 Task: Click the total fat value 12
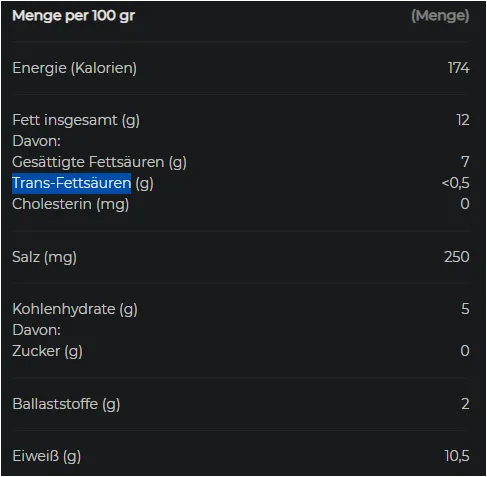click(x=463, y=120)
